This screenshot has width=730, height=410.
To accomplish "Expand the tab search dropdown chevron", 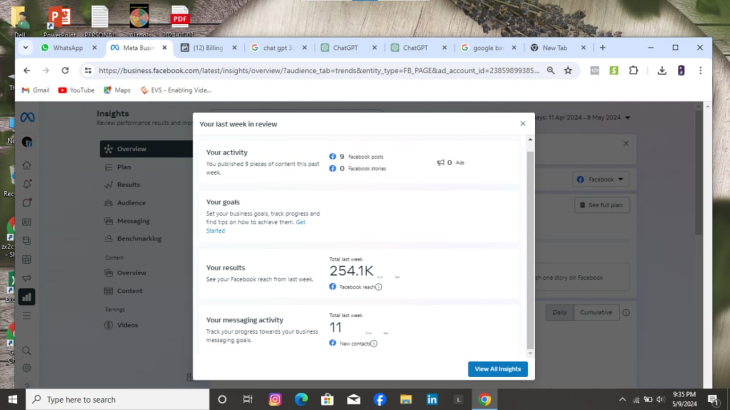I will tap(26, 47).
